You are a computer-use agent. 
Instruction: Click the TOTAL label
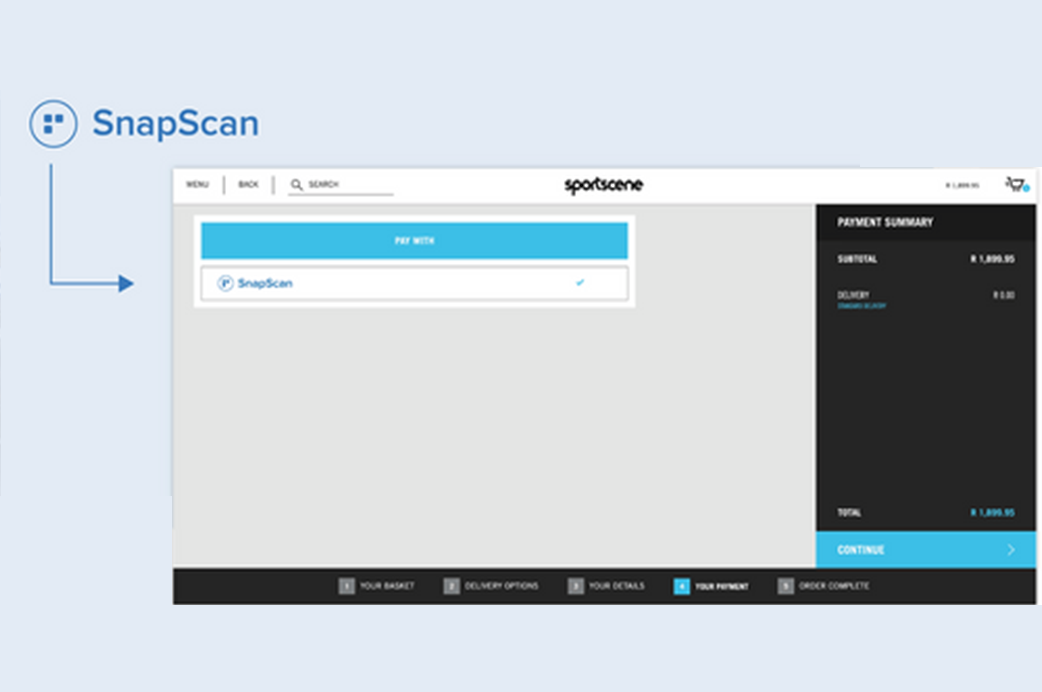point(849,513)
